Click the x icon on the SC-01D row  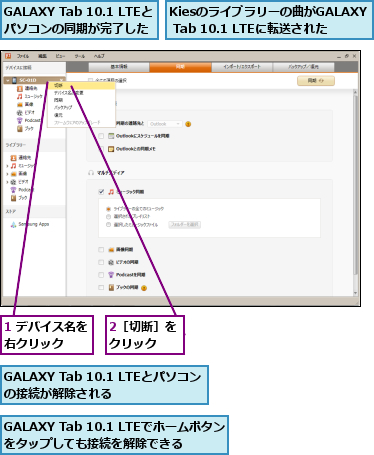click(x=61, y=80)
